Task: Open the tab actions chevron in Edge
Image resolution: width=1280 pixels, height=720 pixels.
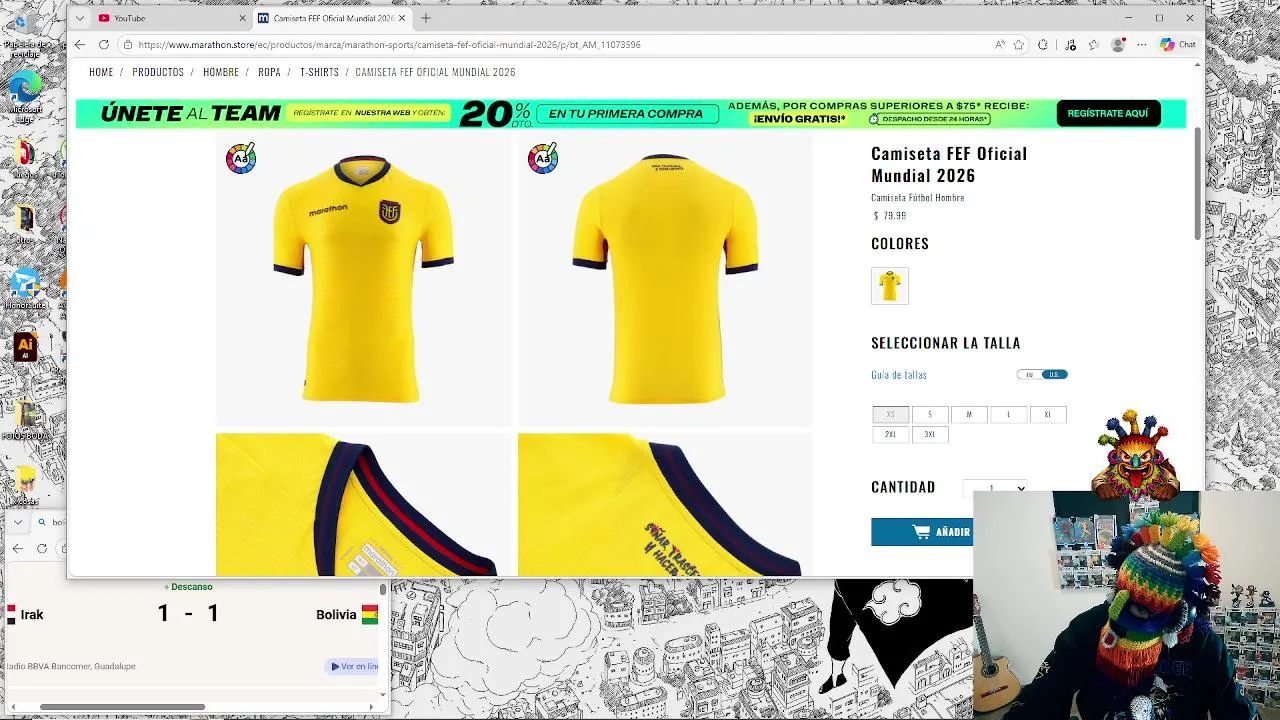Action: [x=80, y=18]
